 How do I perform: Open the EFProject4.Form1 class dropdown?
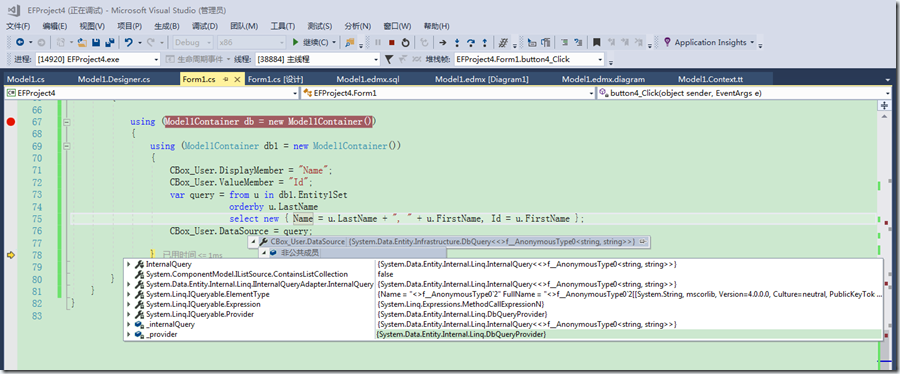tap(447, 93)
